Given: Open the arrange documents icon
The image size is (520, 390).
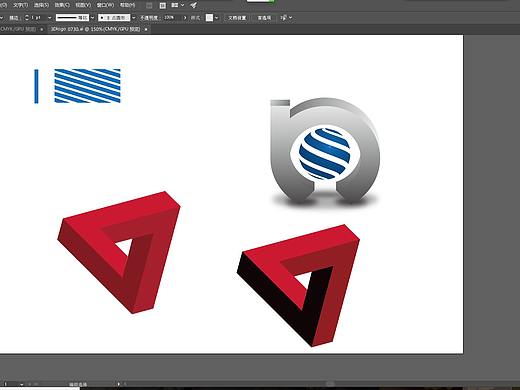Looking at the screenshot, I should point(175,5).
